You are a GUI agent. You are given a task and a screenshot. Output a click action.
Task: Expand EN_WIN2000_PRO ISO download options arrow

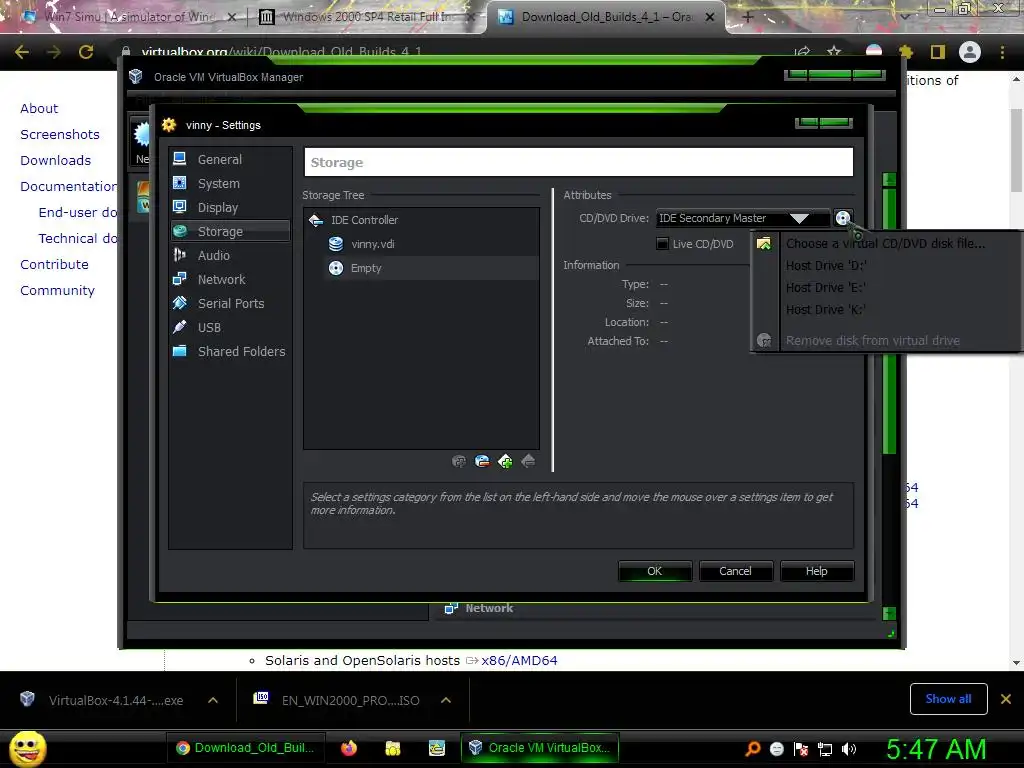[446, 700]
